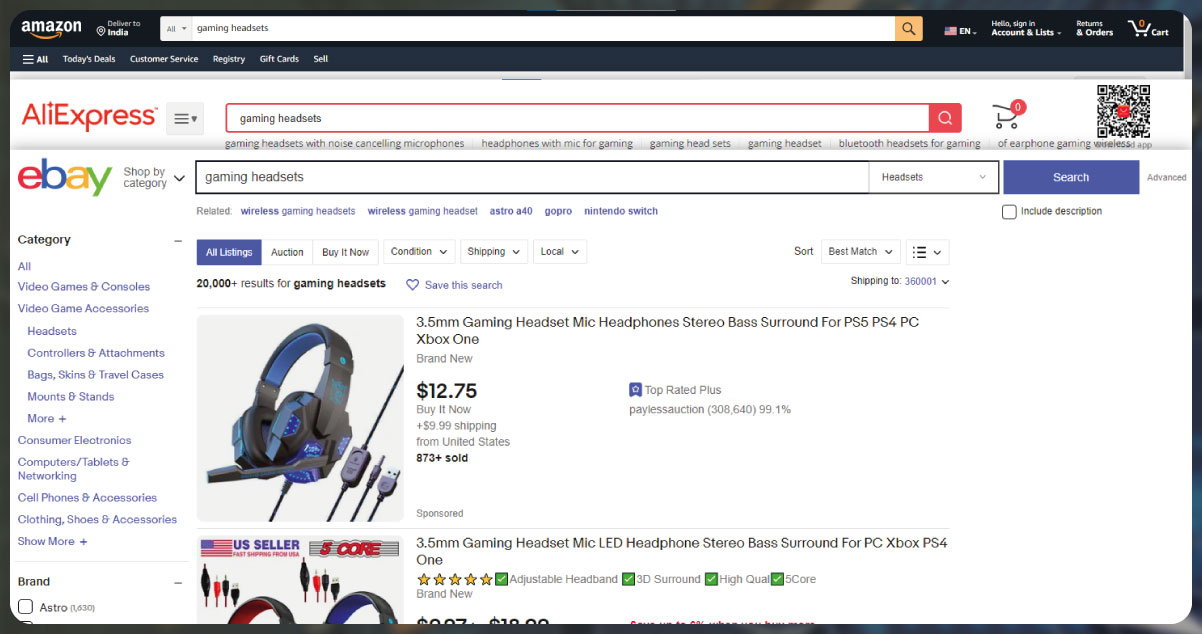Open Registry in Amazon nav

(229, 59)
